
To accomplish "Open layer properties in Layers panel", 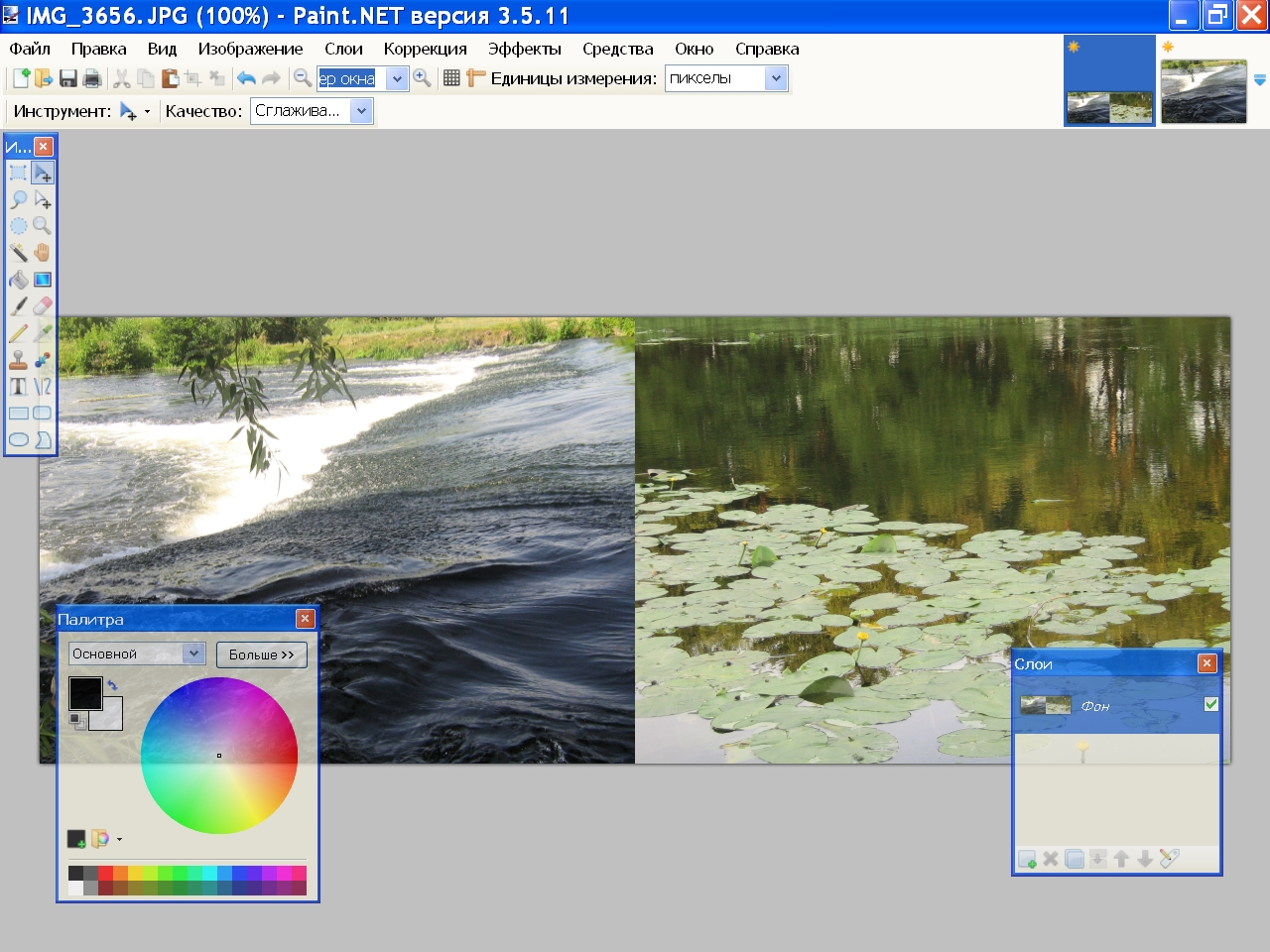I will point(1170,859).
